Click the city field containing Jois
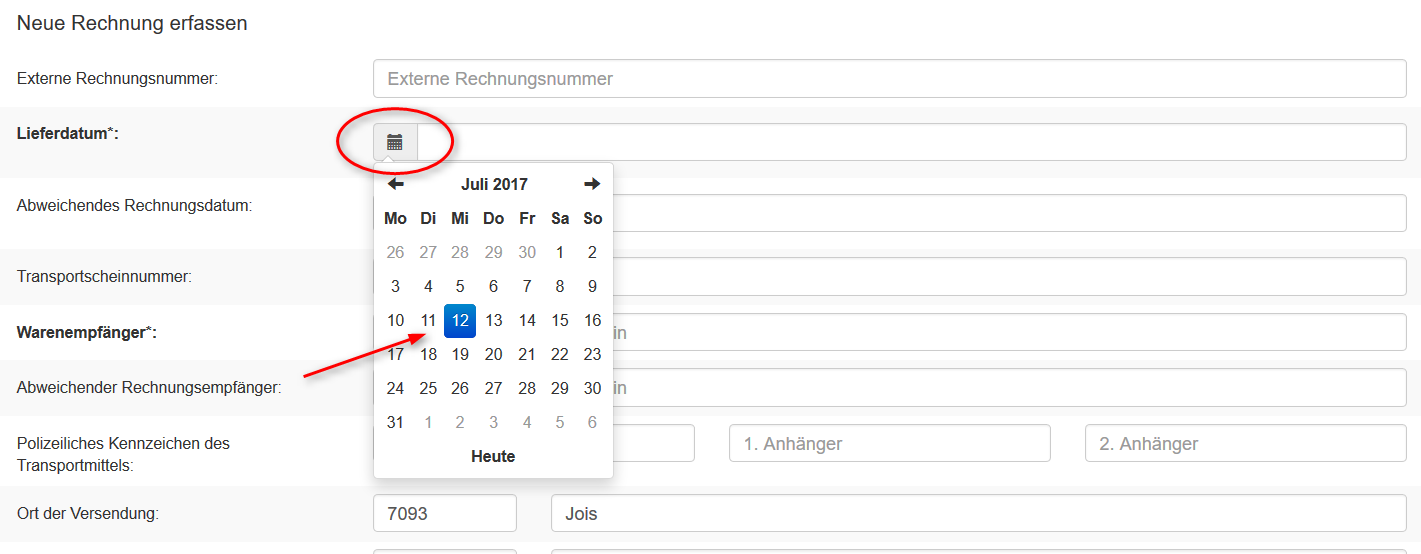1421x554 pixels. (978, 513)
